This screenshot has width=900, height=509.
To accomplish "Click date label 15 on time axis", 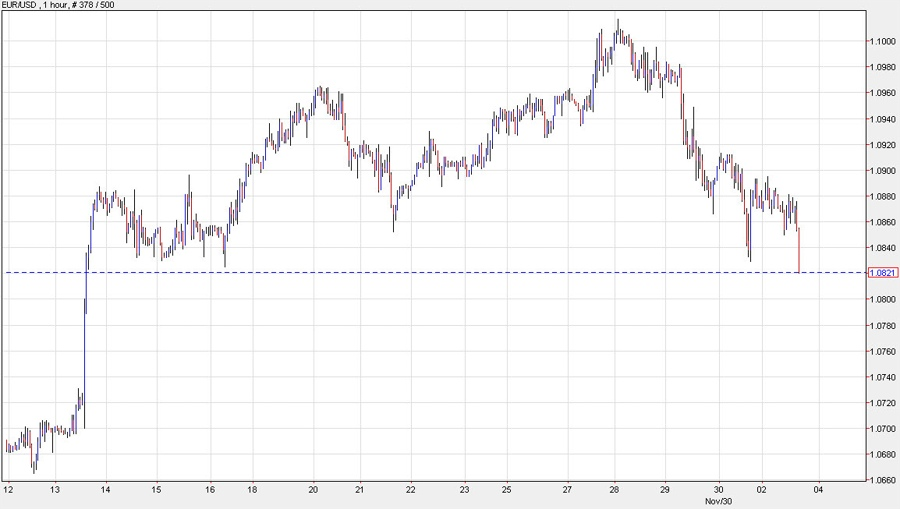I will (x=157, y=490).
